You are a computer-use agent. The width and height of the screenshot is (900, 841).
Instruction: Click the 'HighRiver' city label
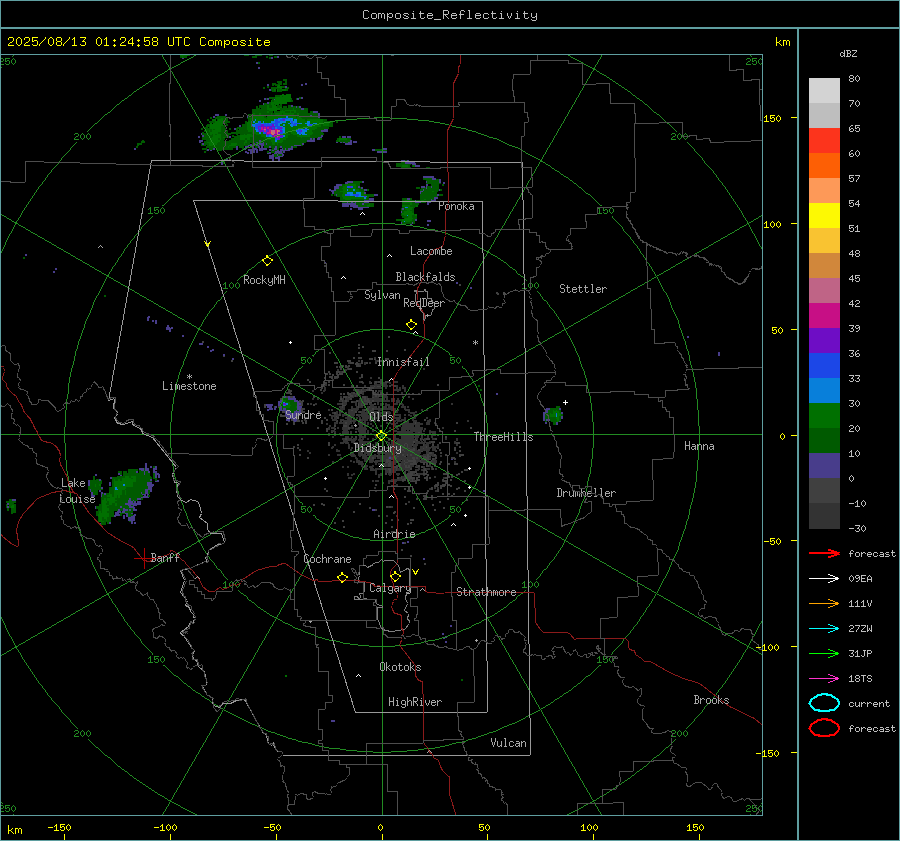click(x=415, y=702)
